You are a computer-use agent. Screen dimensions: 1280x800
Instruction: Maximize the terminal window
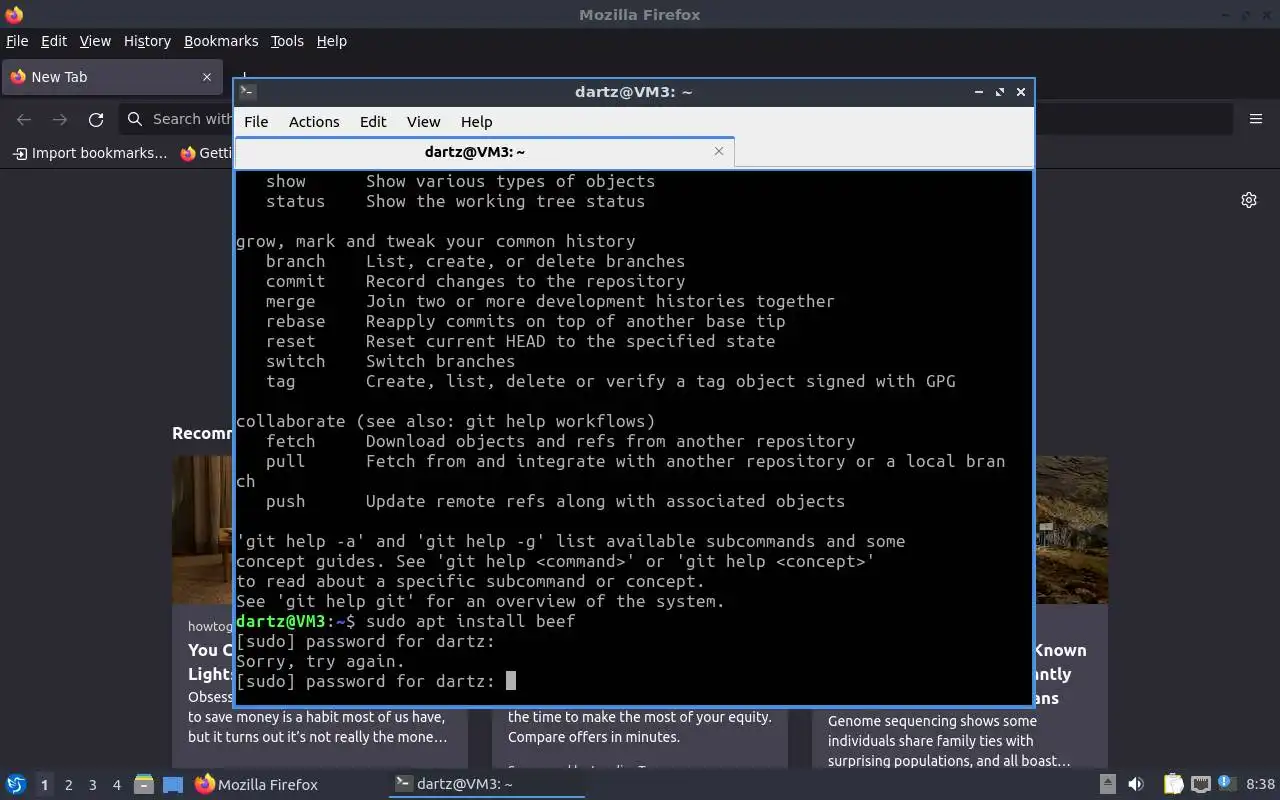coord(999,92)
